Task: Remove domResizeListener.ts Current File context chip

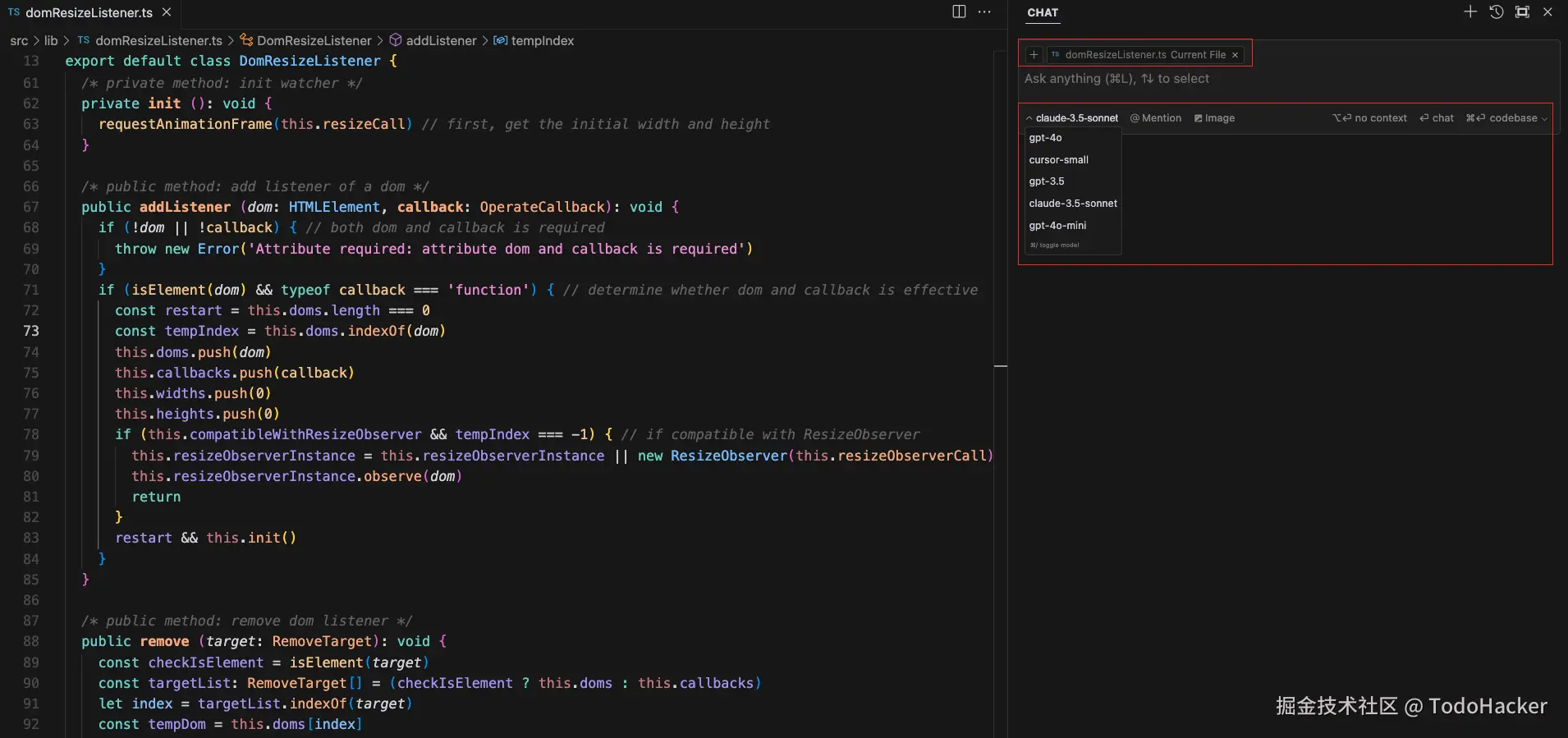Action: [1235, 55]
